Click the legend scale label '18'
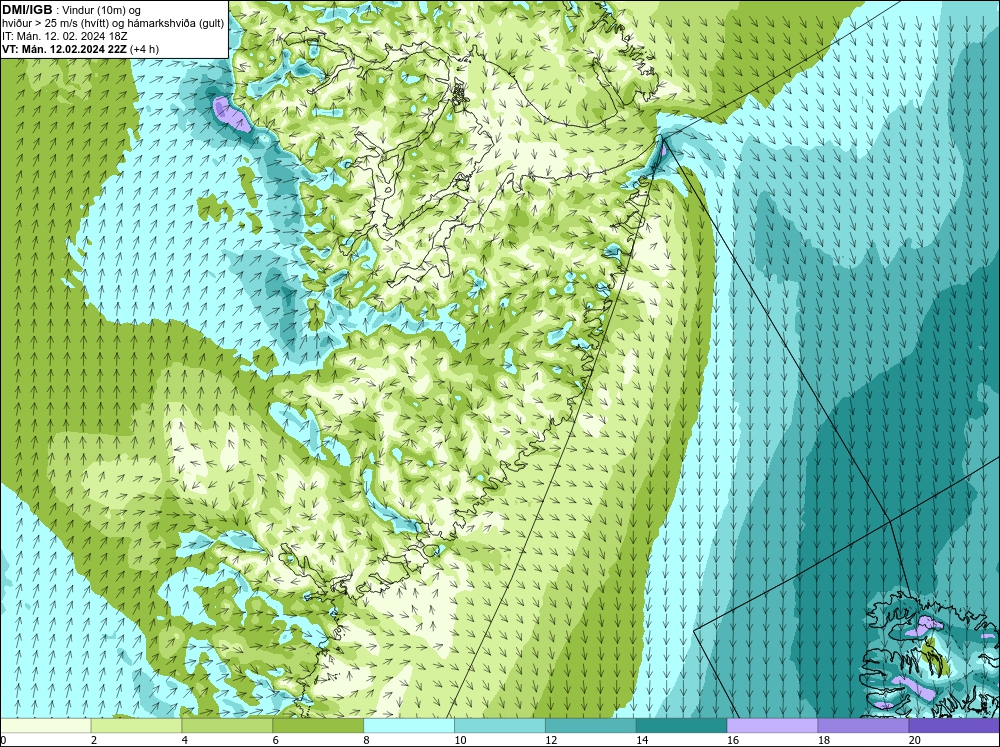The image size is (1000, 747). pos(823,740)
